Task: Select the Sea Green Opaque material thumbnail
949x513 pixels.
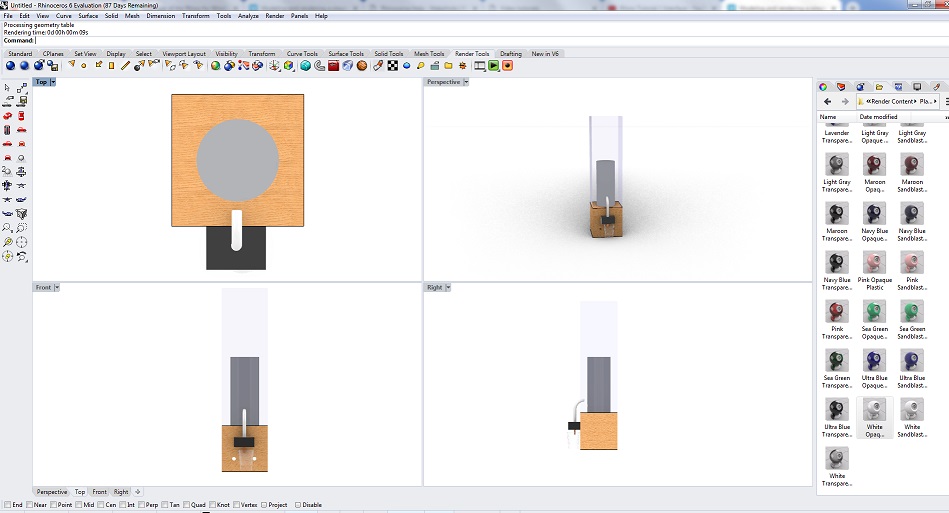Action: (875, 312)
